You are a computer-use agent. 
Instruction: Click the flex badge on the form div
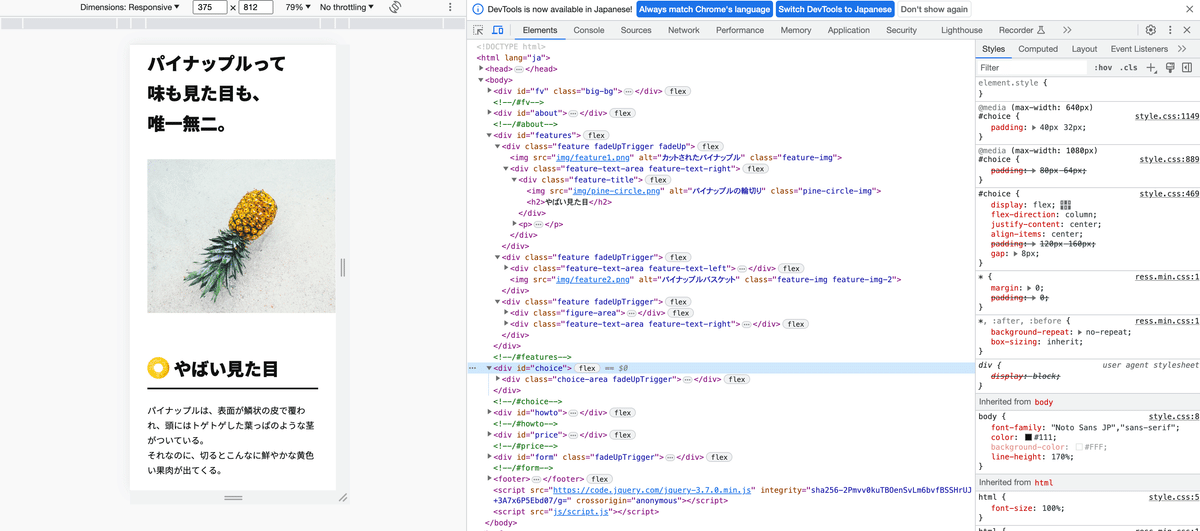coord(719,457)
